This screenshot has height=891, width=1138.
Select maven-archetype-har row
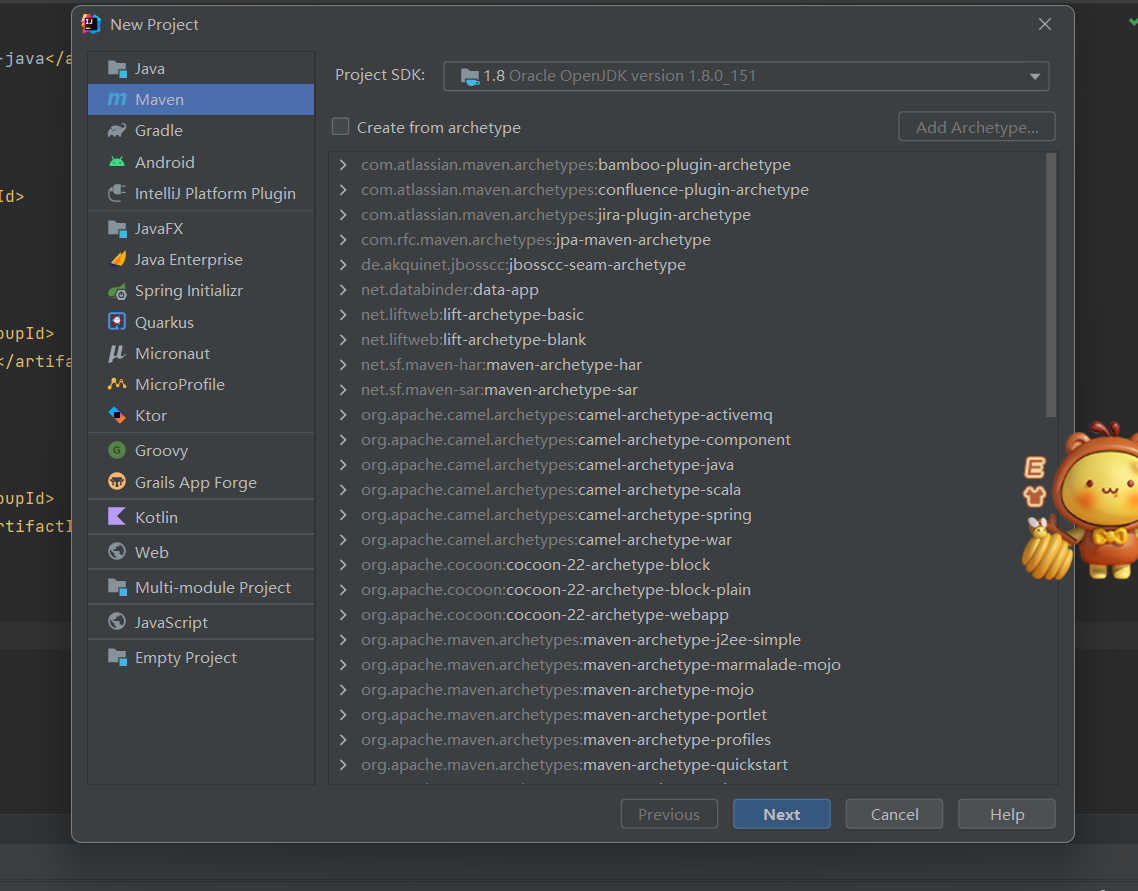click(687, 365)
